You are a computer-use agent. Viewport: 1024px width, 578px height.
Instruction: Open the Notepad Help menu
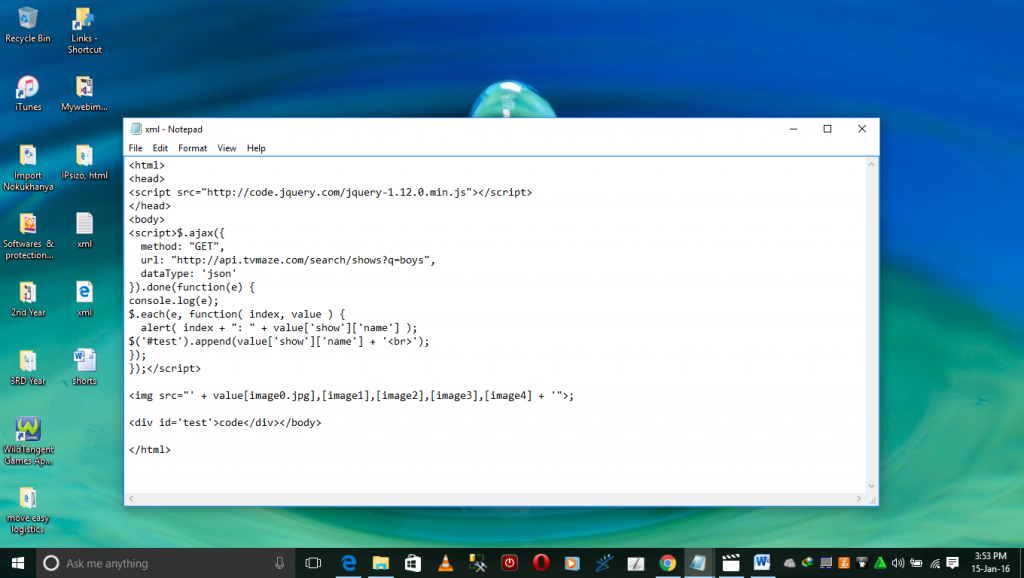tap(256, 148)
